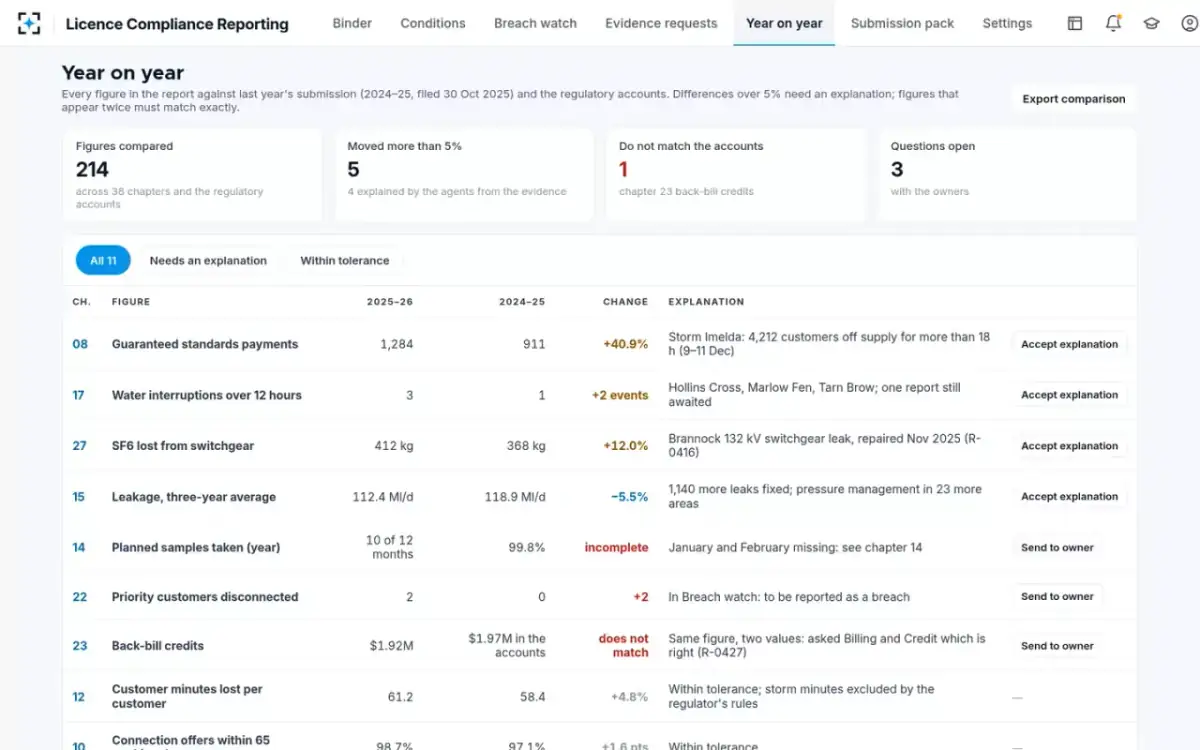Screen dimensions: 1200x750
Task: Click the app logo icon
Action: [29, 23]
